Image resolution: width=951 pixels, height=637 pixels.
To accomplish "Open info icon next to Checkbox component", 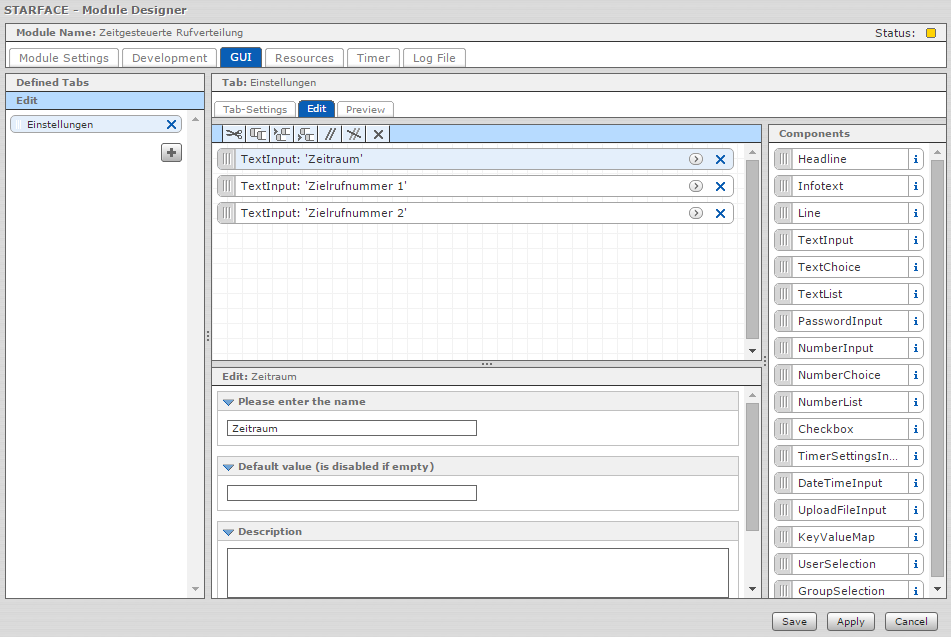I will tap(914, 429).
